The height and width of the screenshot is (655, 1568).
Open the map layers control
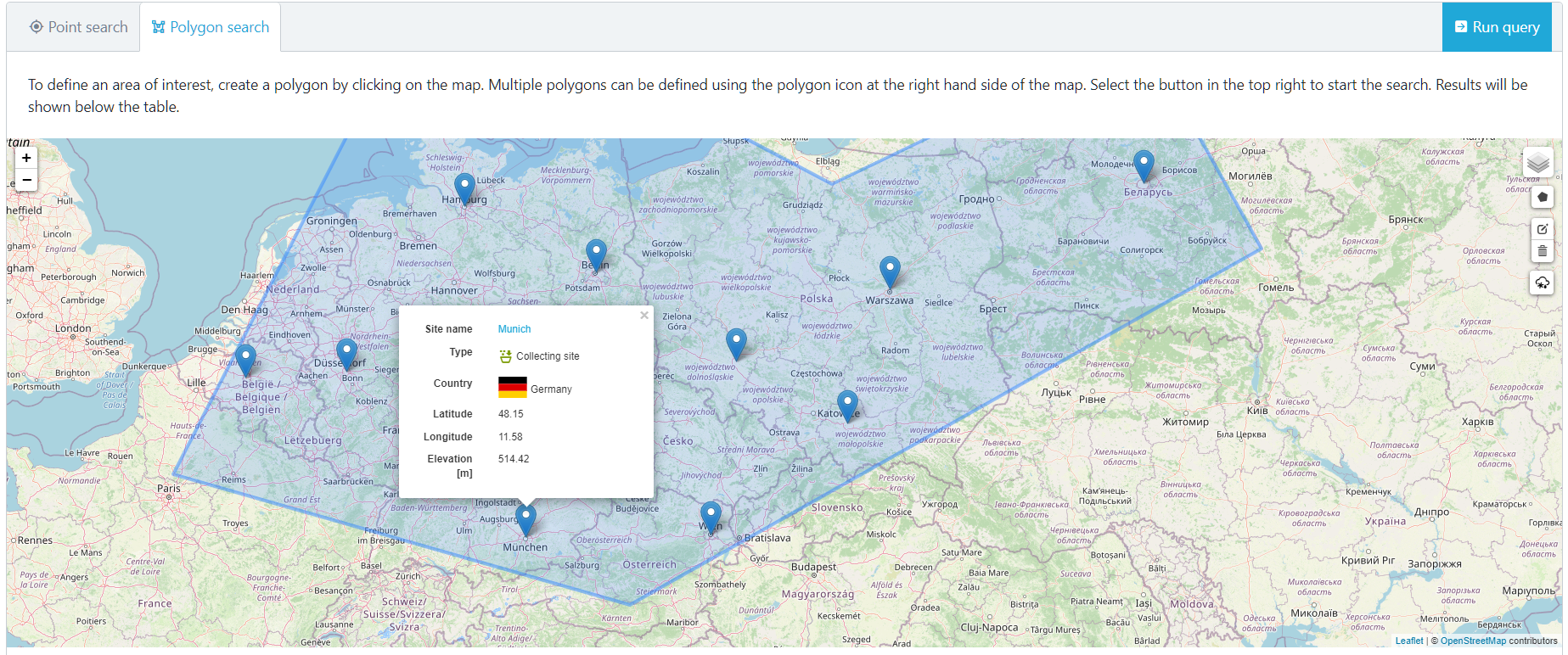(1537, 162)
